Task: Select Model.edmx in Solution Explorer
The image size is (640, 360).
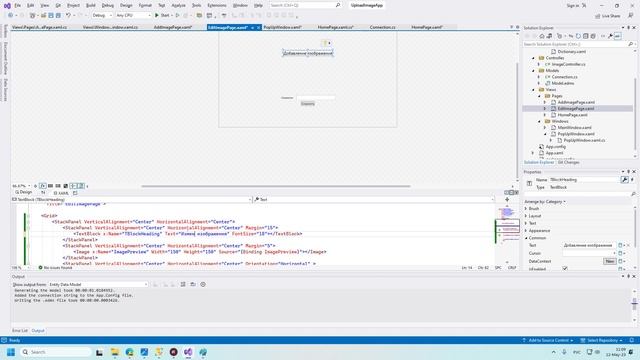Action: pos(563,83)
